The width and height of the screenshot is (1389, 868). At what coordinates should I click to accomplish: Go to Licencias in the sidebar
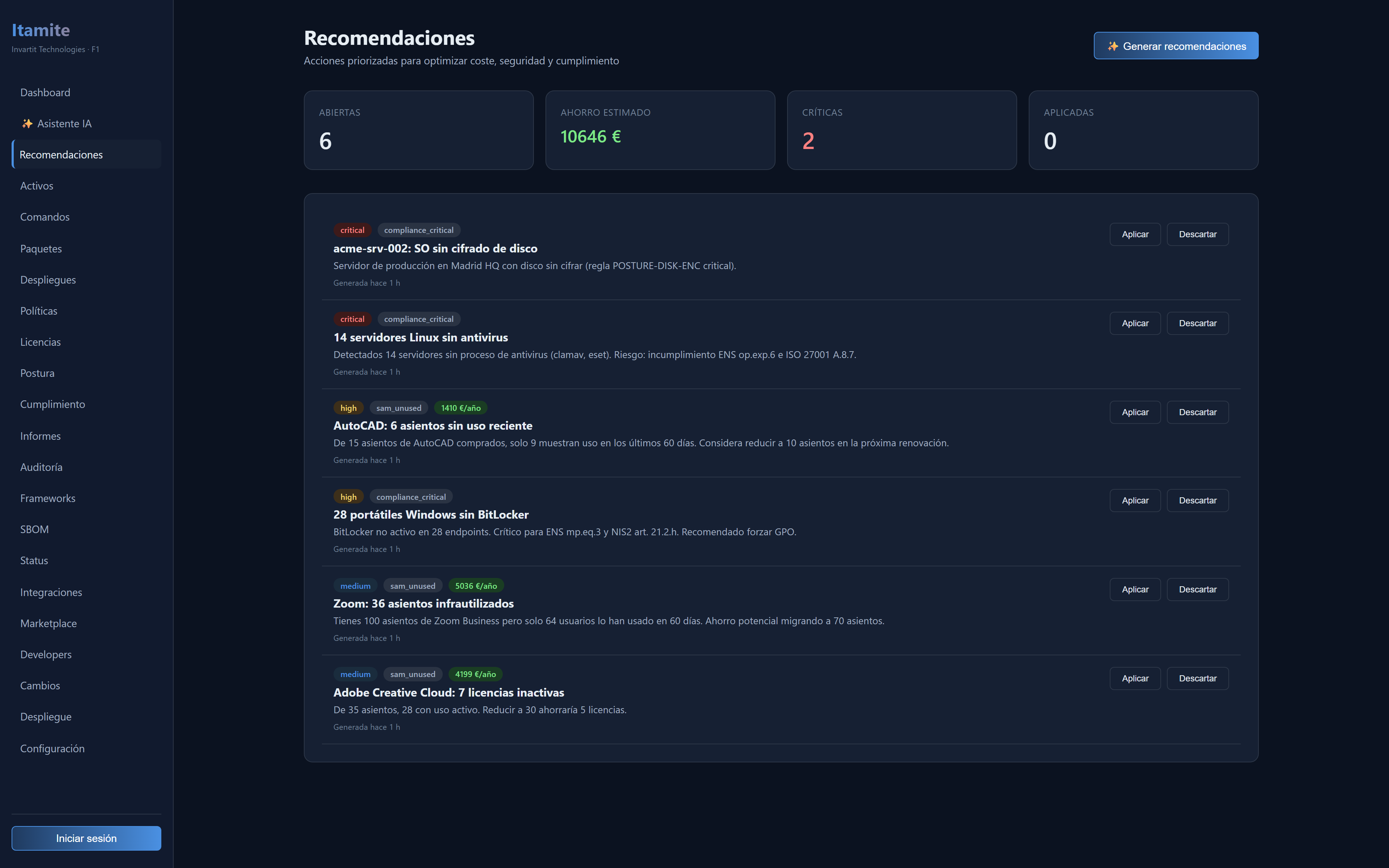(40, 342)
